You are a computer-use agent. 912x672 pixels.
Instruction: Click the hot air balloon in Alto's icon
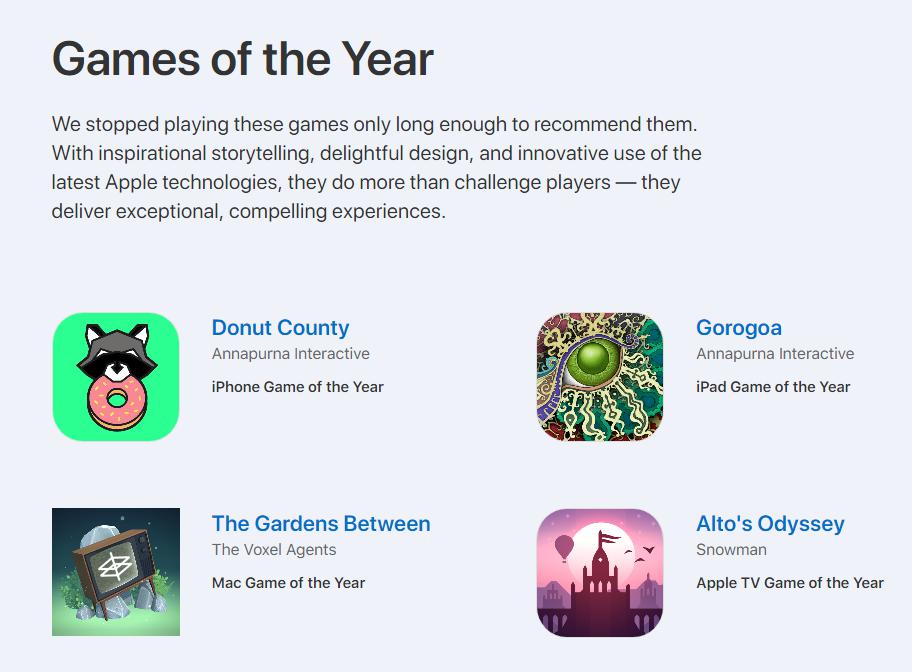[564, 548]
